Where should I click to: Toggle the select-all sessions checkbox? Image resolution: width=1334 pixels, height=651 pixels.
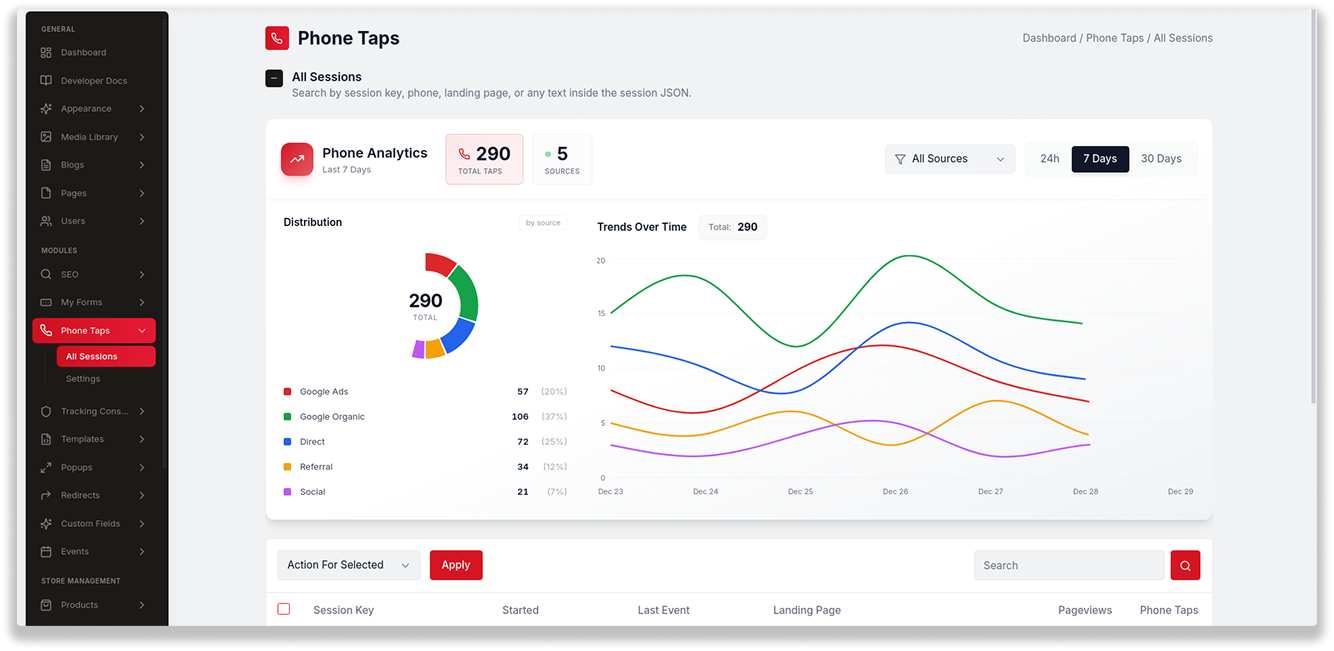(x=284, y=609)
